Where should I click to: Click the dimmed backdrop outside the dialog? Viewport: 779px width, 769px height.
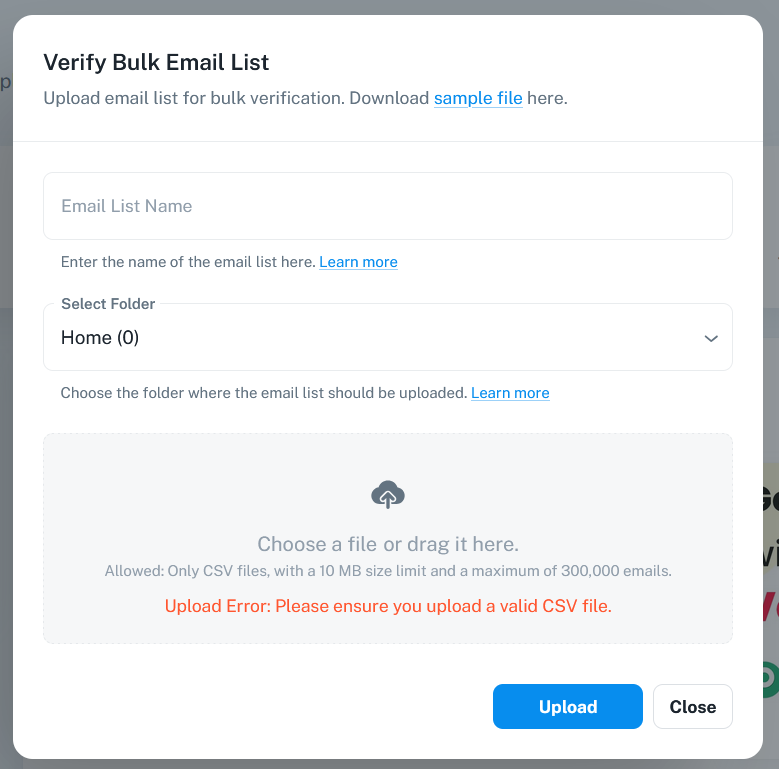[771, 250]
